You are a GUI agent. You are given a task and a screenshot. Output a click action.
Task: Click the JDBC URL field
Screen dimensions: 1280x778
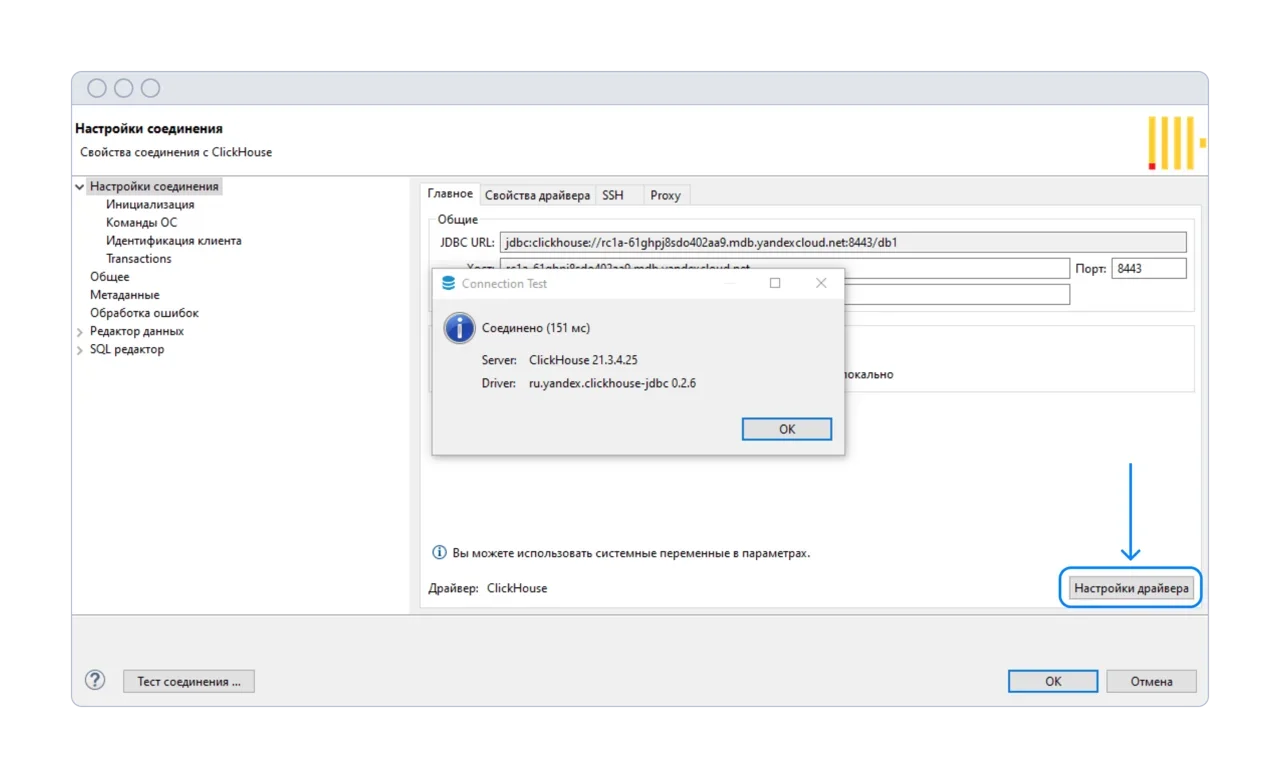842,242
